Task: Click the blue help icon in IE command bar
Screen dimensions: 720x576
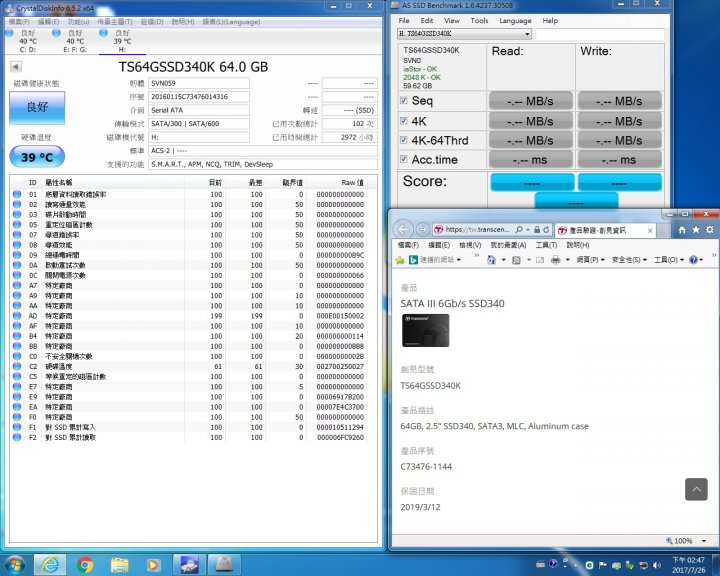Action: (693, 260)
